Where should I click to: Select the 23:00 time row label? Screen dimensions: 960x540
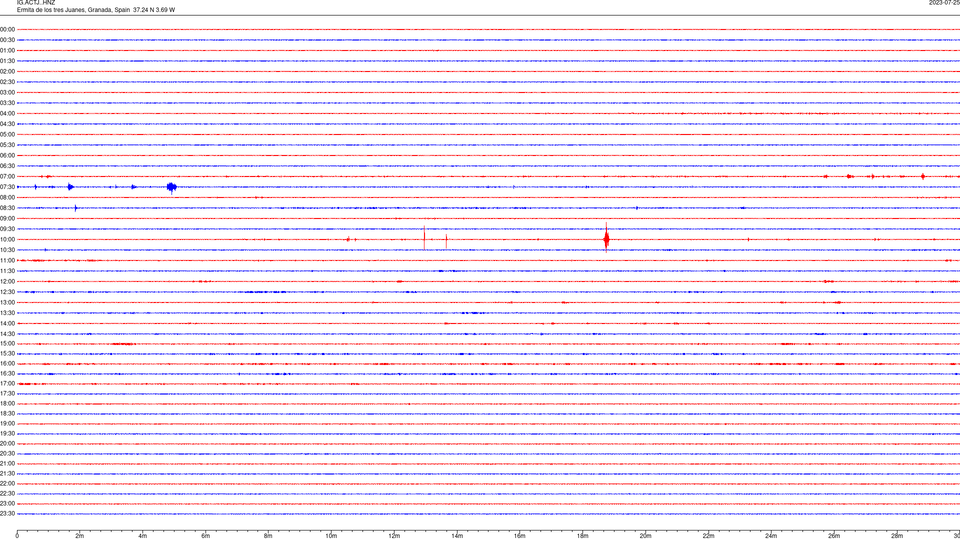[7, 504]
